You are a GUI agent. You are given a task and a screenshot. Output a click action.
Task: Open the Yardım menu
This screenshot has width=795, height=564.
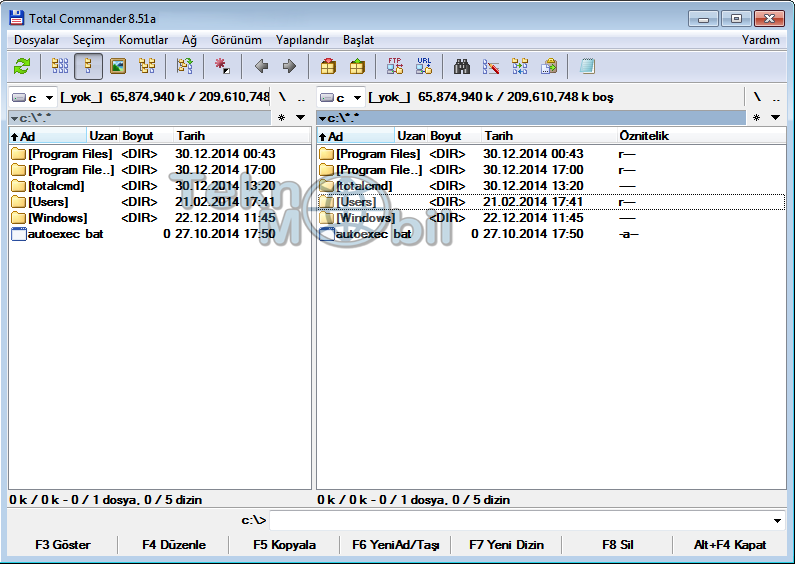click(761, 40)
